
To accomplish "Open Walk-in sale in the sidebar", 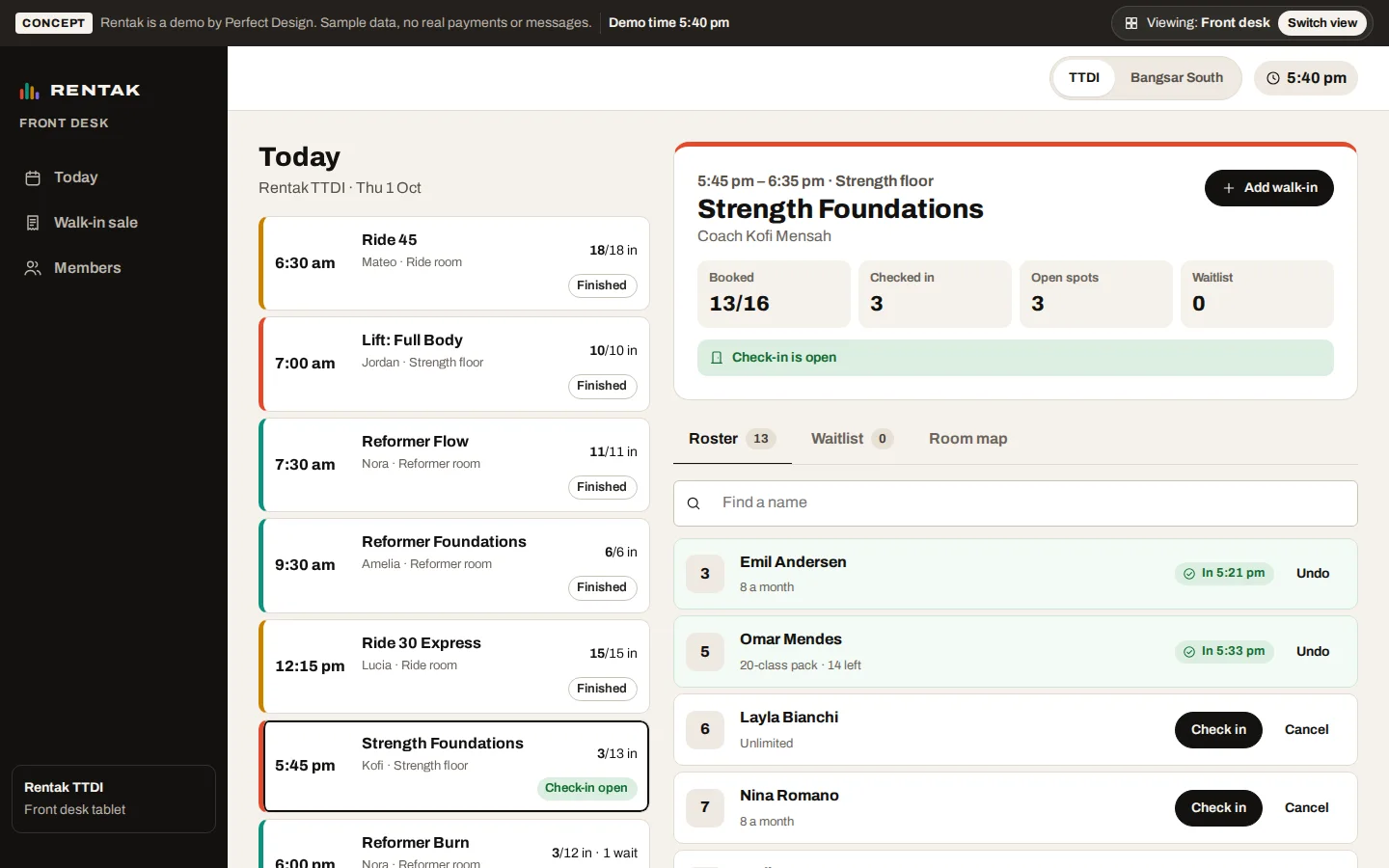I will click(x=114, y=223).
